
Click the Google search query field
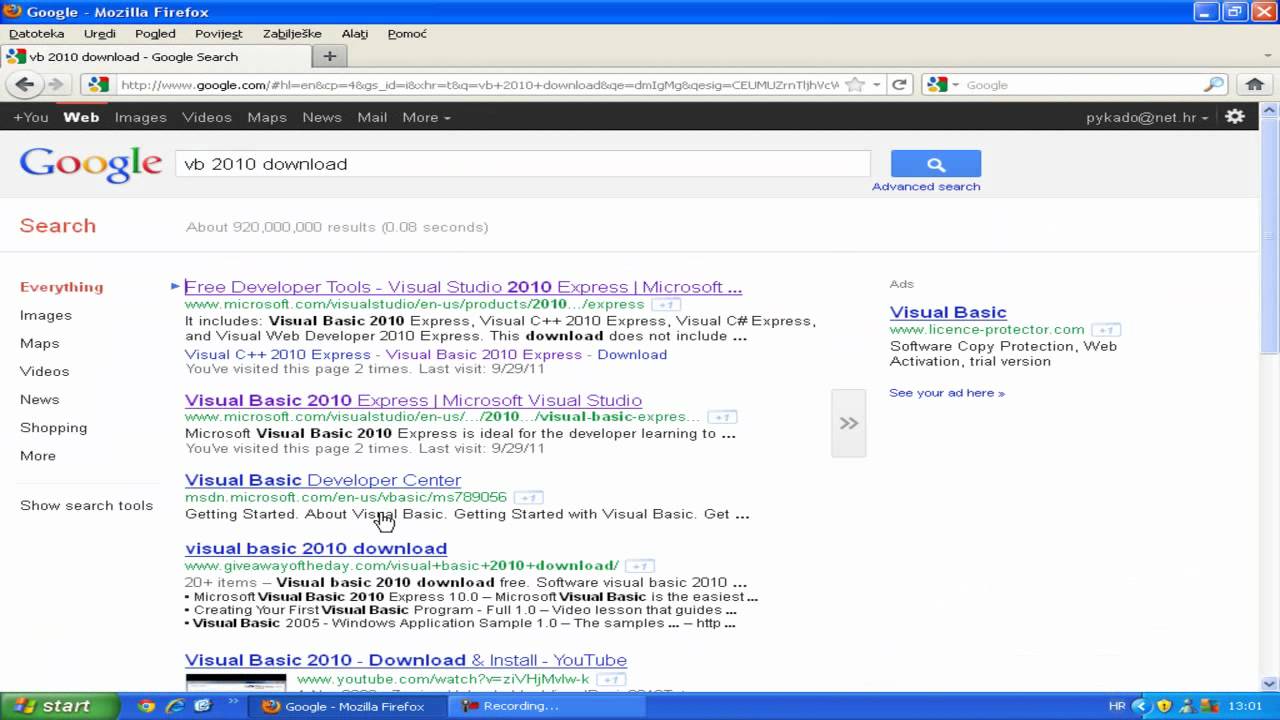[523, 164]
